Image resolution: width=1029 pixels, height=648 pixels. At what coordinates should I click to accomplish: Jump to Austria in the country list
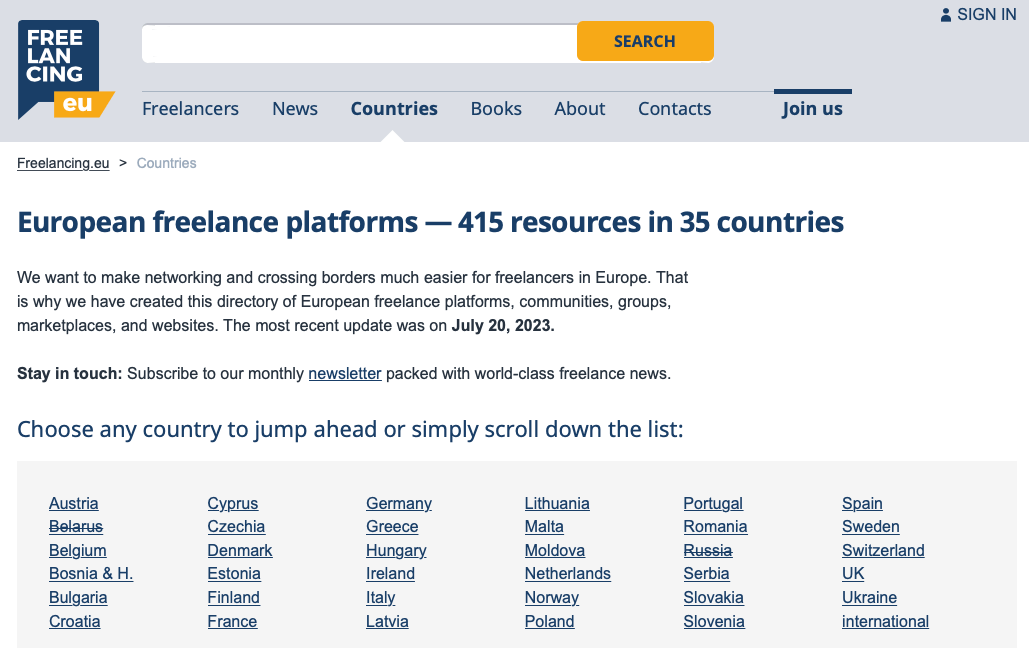(74, 503)
